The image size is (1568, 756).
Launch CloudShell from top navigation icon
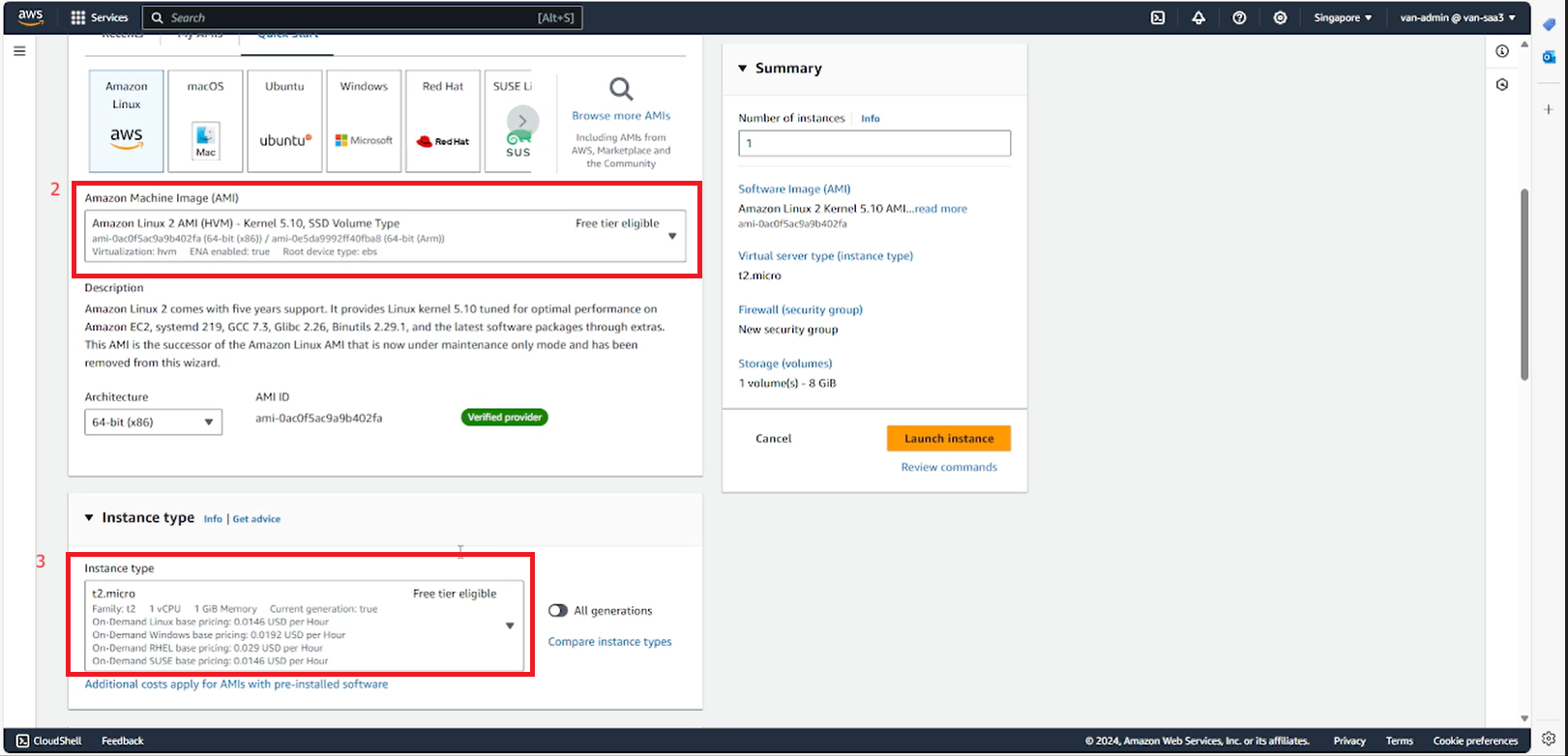point(1158,17)
